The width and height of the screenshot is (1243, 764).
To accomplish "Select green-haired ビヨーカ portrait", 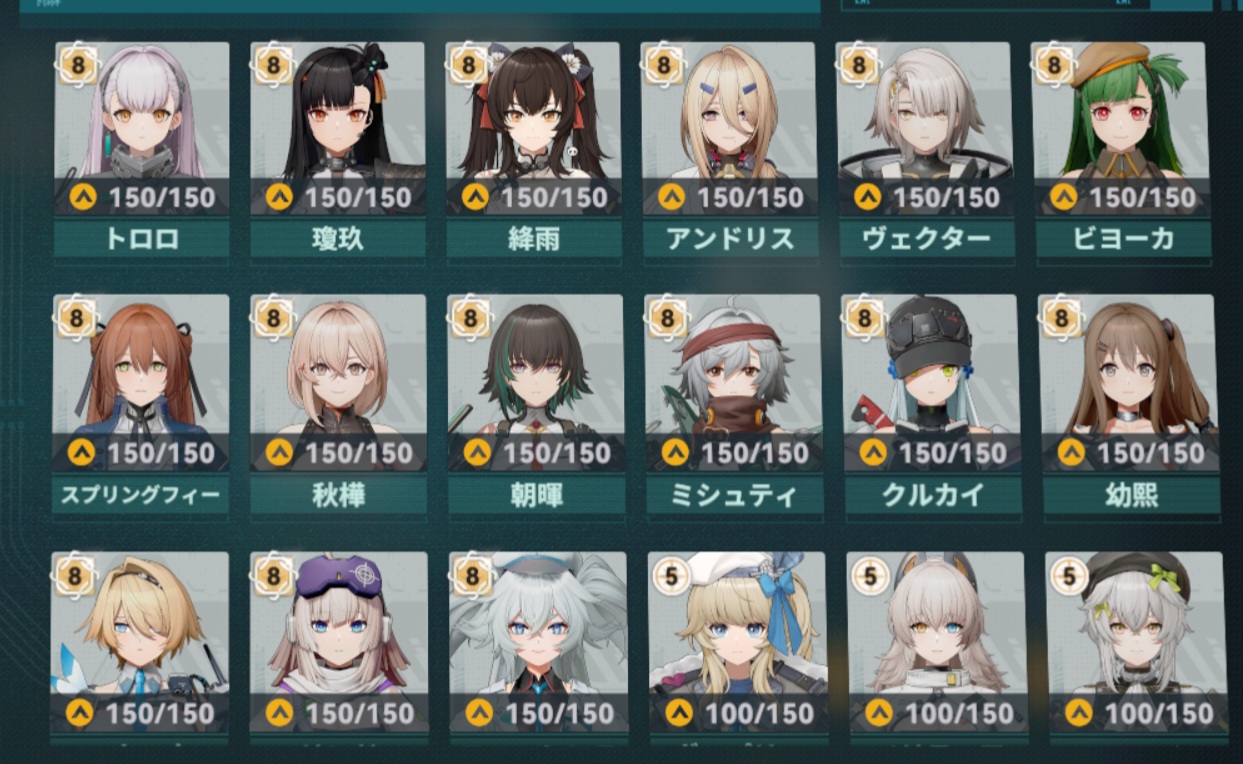I will coord(1121,128).
